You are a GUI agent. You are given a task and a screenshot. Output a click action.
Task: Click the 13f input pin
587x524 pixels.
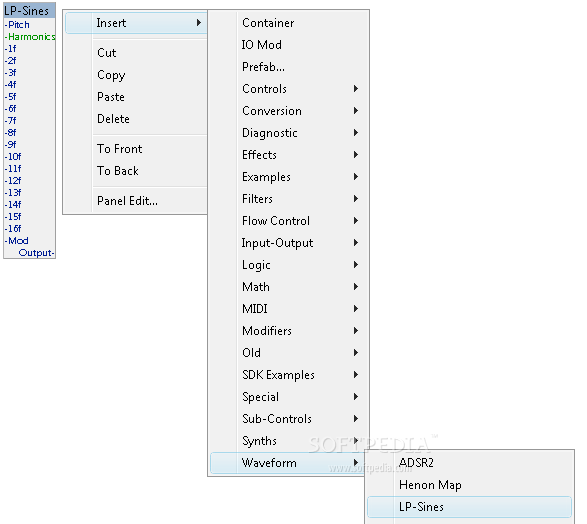[13, 192]
